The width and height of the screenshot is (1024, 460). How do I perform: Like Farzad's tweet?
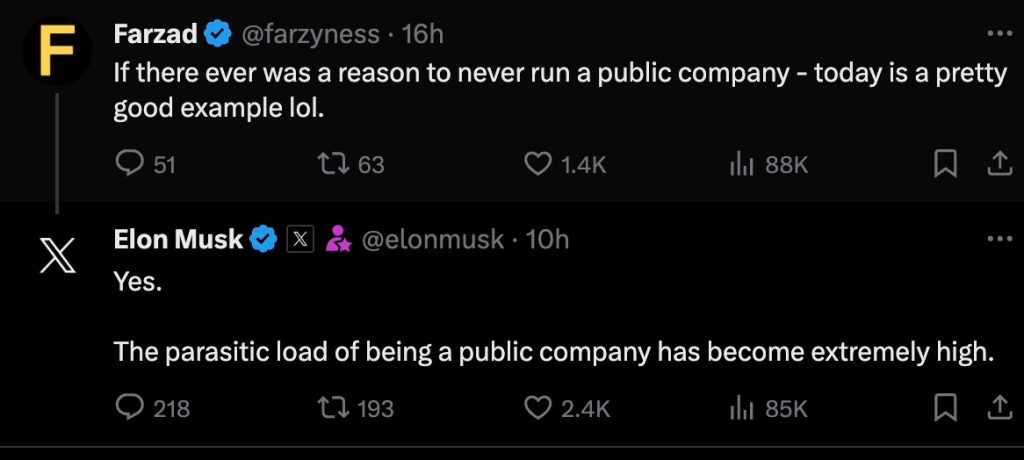540,164
